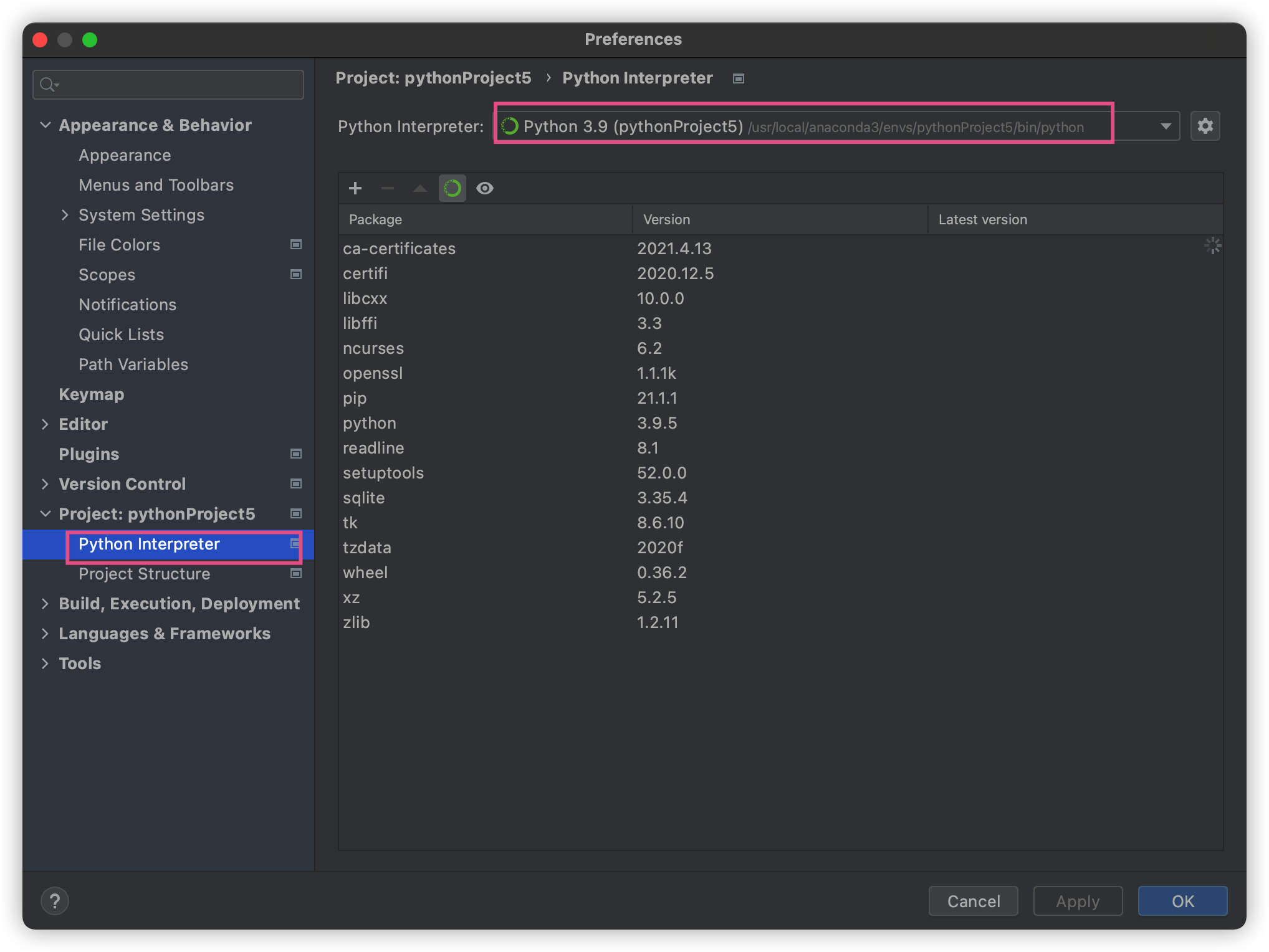The image size is (1269, 952).
Task: Expand the System Settings tree node
Action: [65, 215]
